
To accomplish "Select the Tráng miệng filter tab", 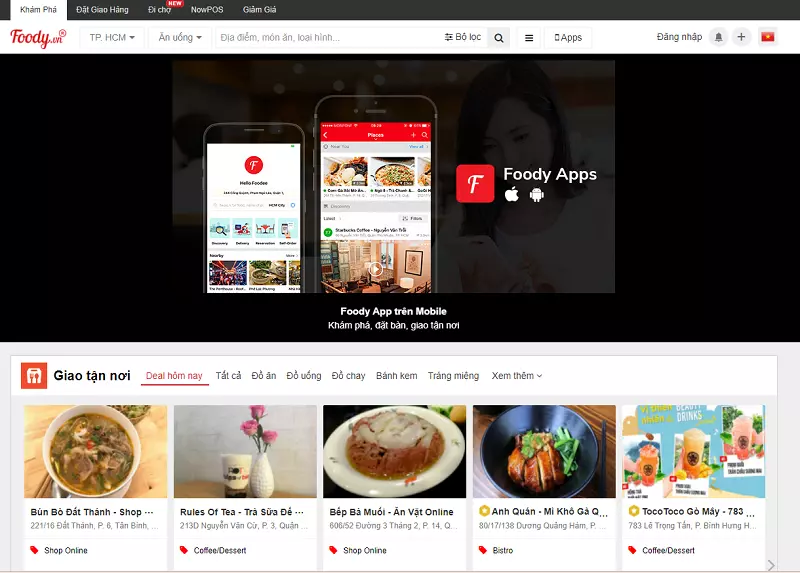I will pos(453,376).
